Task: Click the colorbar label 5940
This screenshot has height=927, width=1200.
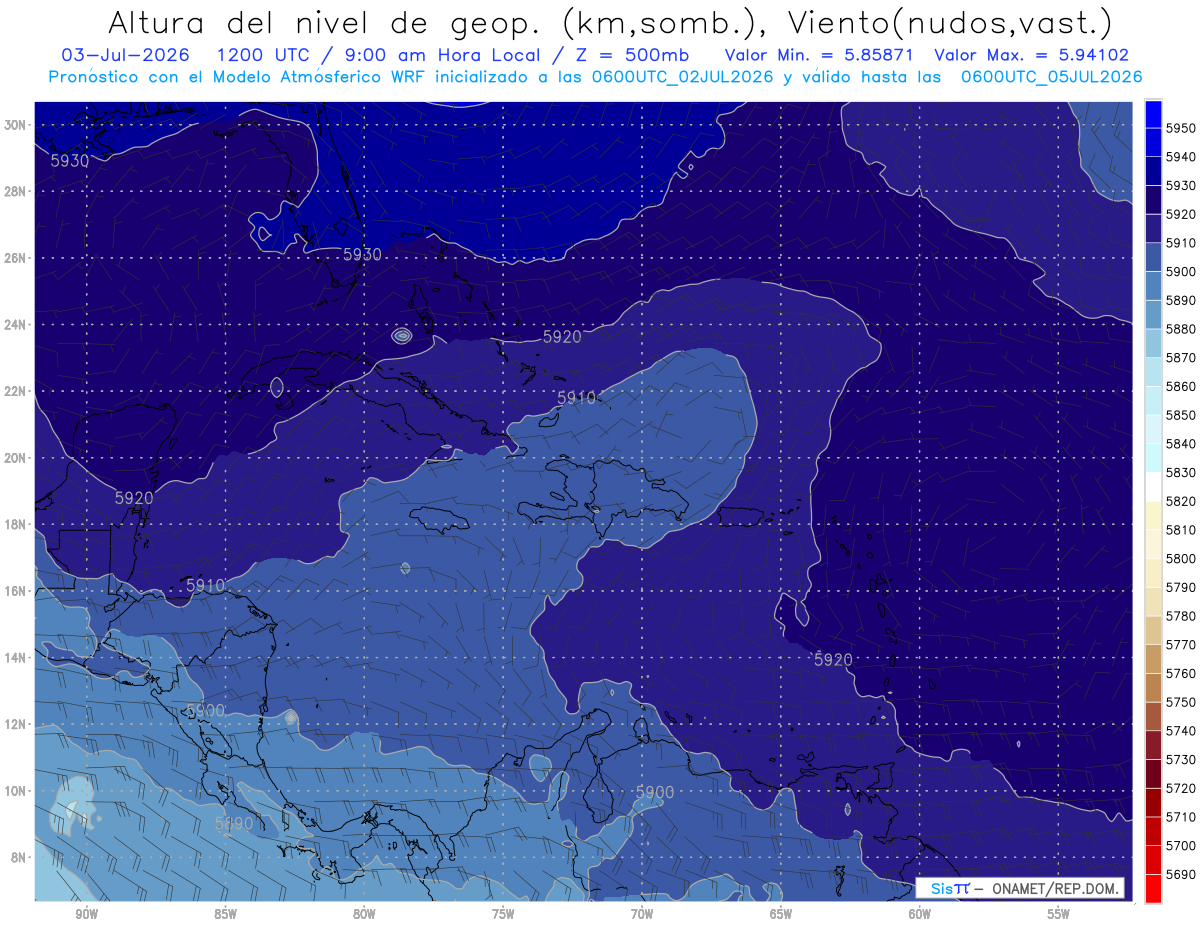Action: (1181, 157)
